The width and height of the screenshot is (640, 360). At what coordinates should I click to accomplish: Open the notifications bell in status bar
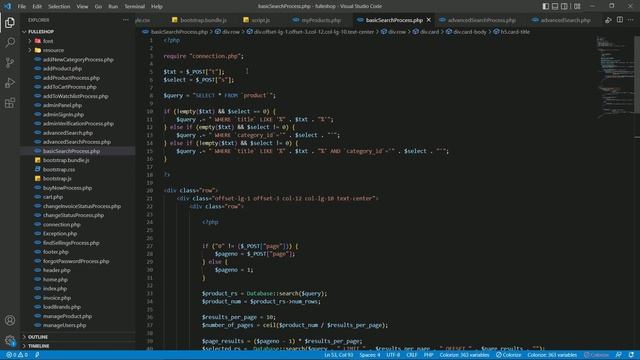tap(631, 355)
